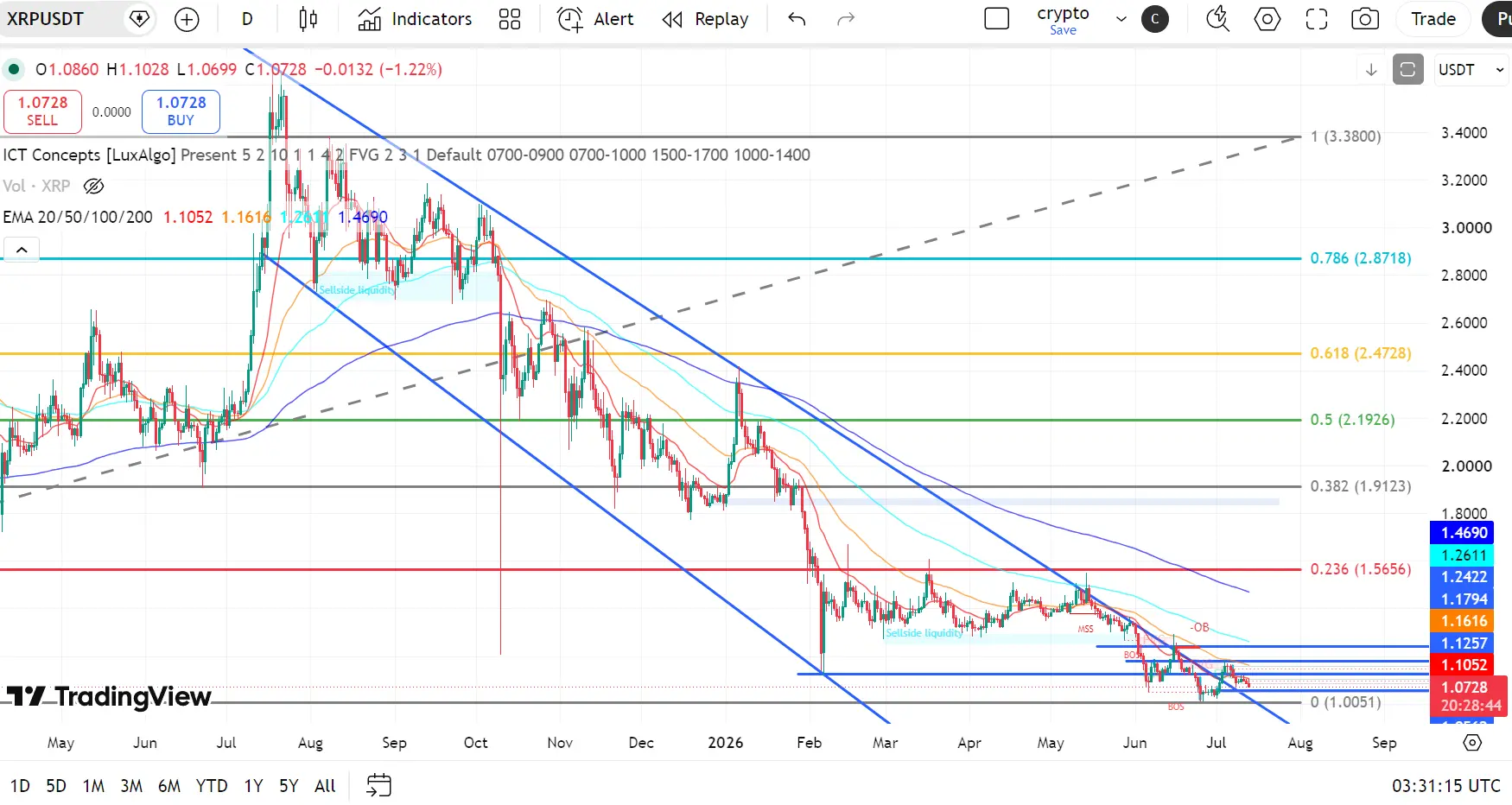Screen dimensions: 1512x805
Task: Click the scroll-down arrow icon near USDT
Action: [1371, 70]
